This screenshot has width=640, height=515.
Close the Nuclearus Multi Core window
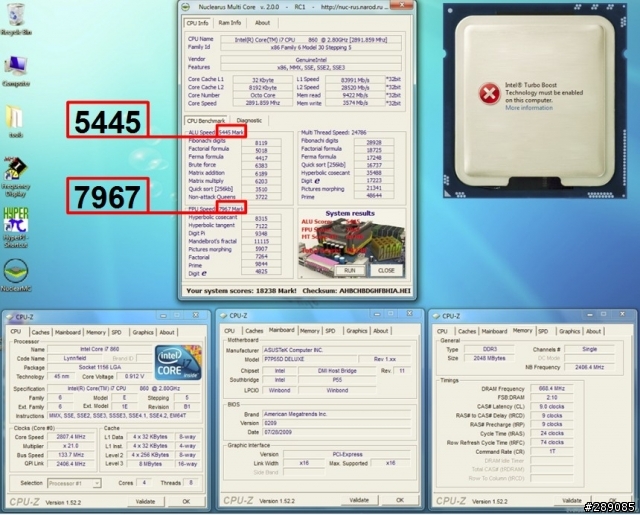(x=402, y=5)
